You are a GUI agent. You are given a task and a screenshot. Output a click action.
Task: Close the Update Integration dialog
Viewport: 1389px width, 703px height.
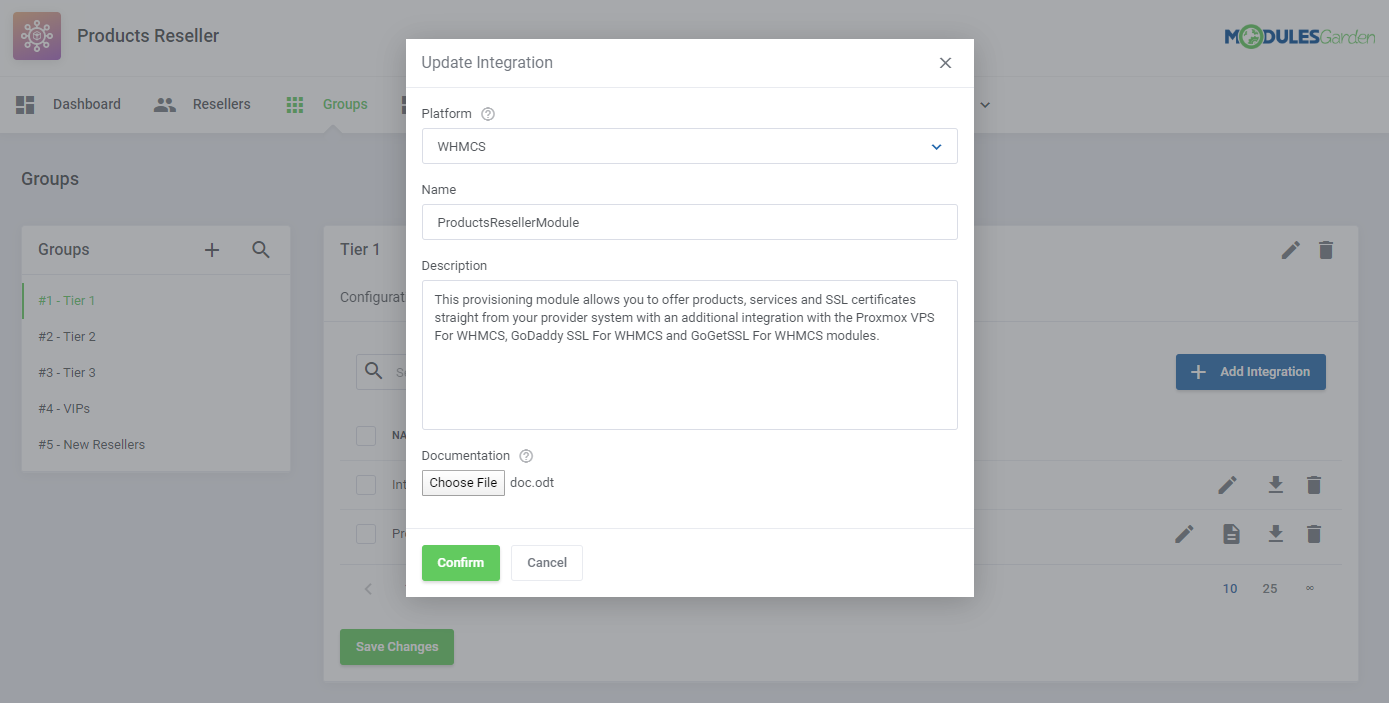(x=945, y=63)
